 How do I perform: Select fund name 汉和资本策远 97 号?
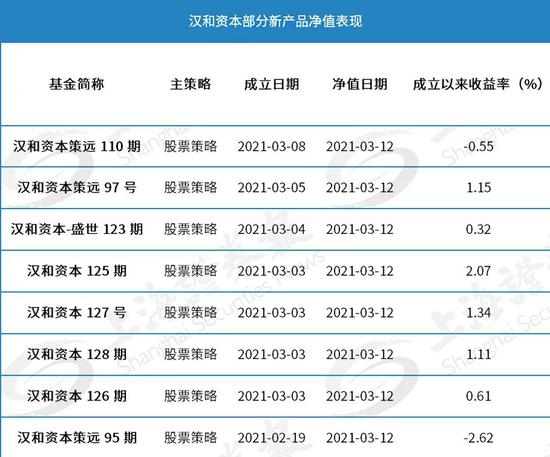click(77, 188)
